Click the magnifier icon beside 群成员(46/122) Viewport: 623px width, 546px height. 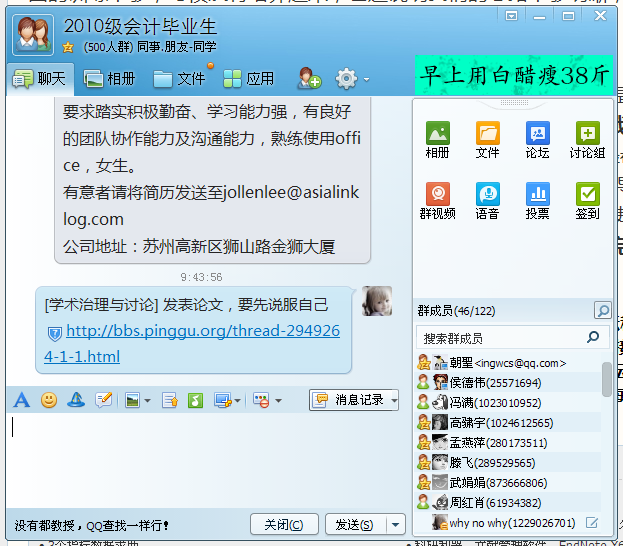coord(602,310)
